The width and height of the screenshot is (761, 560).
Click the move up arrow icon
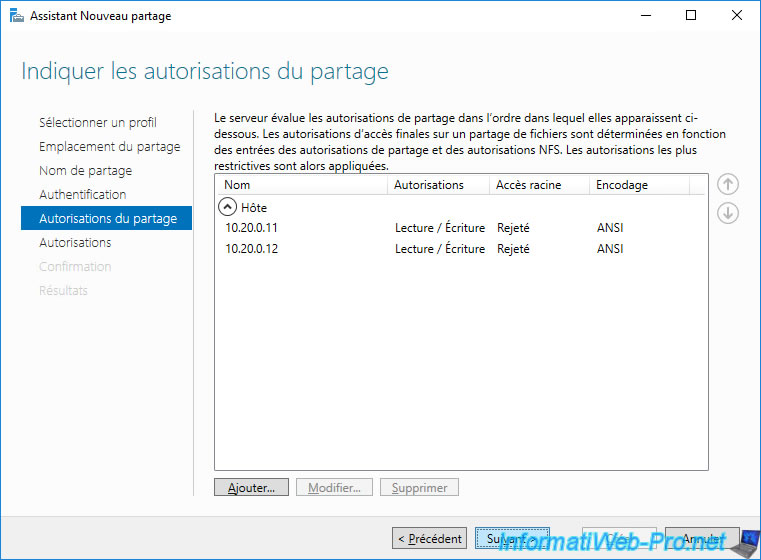click(x=728, y=184)
